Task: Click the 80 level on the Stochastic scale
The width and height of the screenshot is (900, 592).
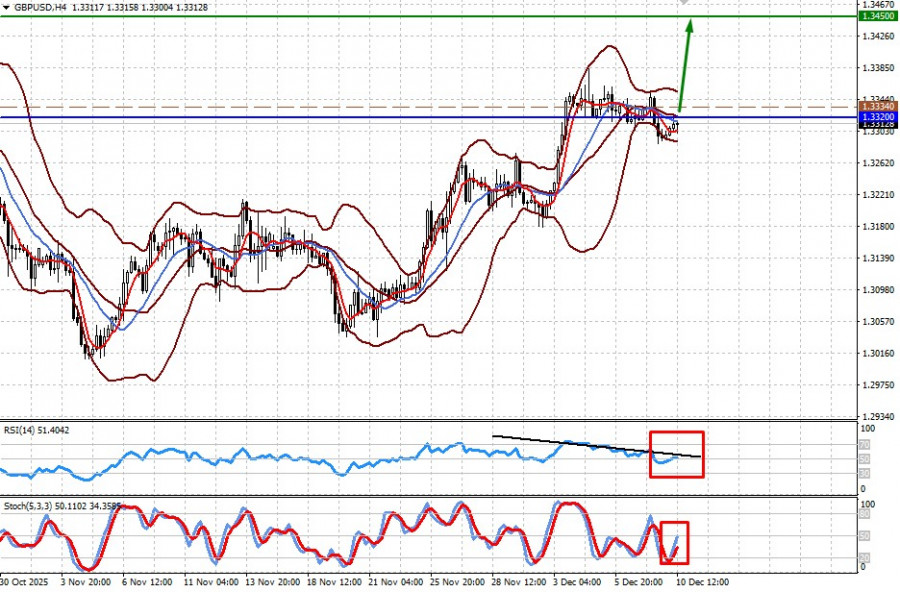Action: [864, 514]
